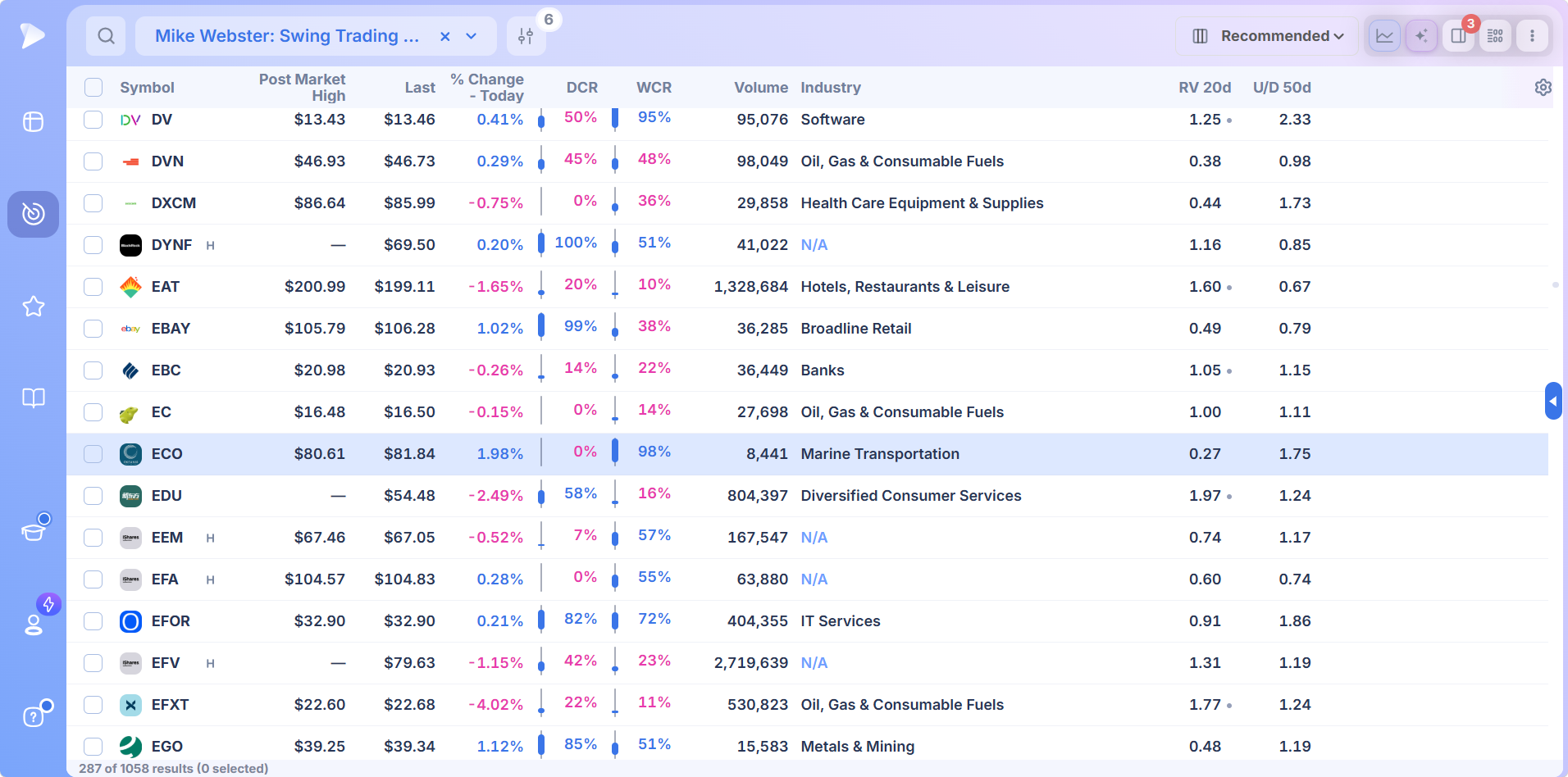Viewport: 1568px width, 777px height.
Task: Open the book learning icon in sidebar
Action: [x=33, y=398]
